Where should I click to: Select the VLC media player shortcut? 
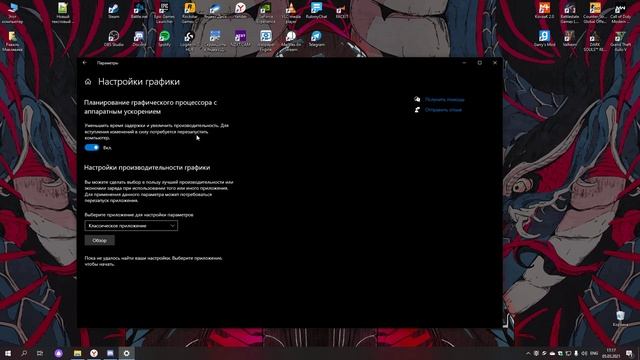[x=291, y=12]
